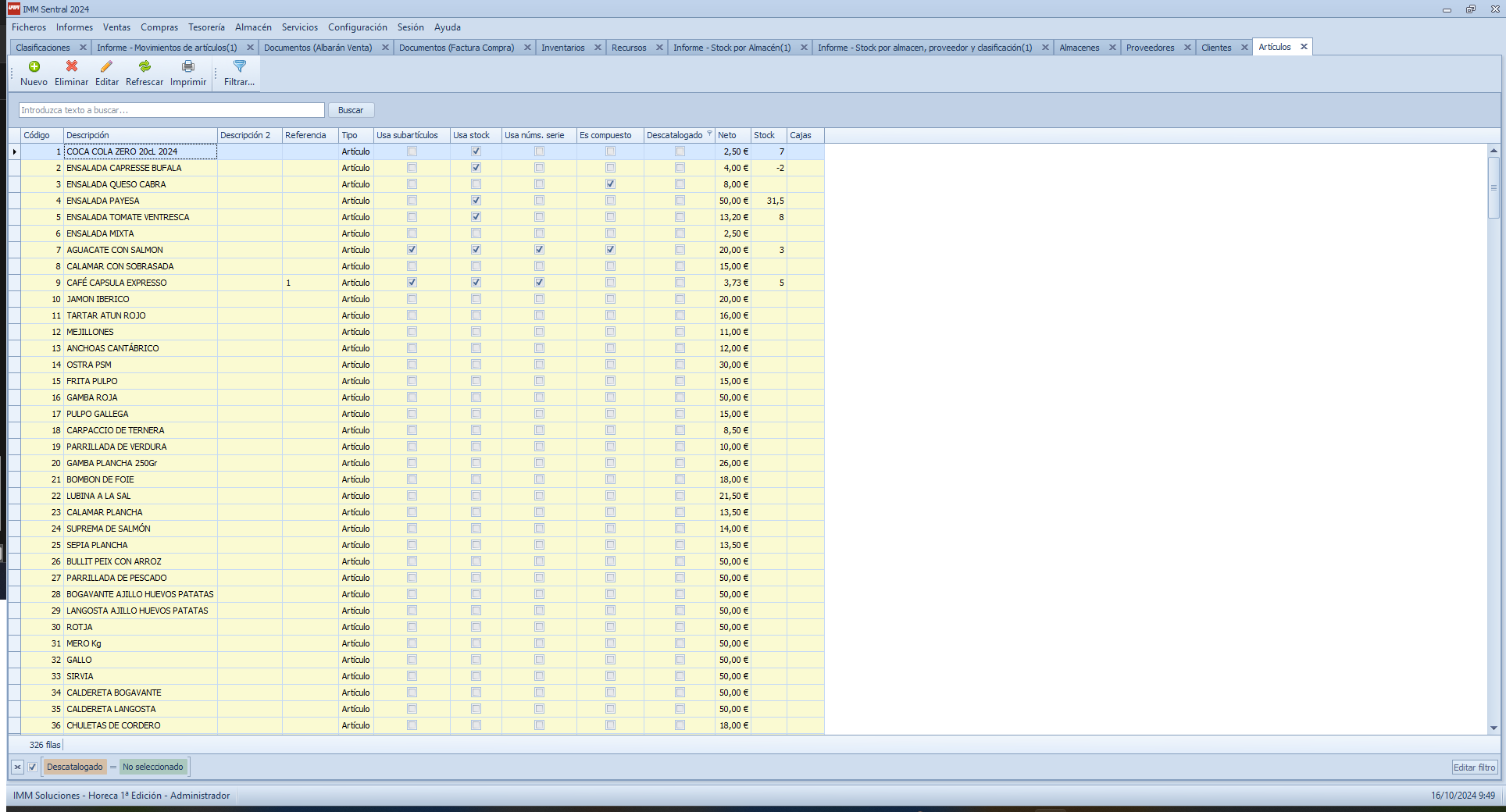
Task: Click the Imprimir printer icon
Action: (188, 67)
